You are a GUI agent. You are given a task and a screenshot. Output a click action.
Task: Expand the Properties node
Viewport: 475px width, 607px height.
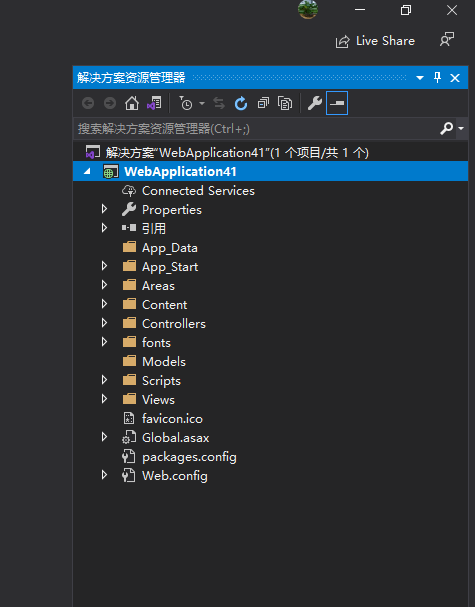[x=104, y=209]
